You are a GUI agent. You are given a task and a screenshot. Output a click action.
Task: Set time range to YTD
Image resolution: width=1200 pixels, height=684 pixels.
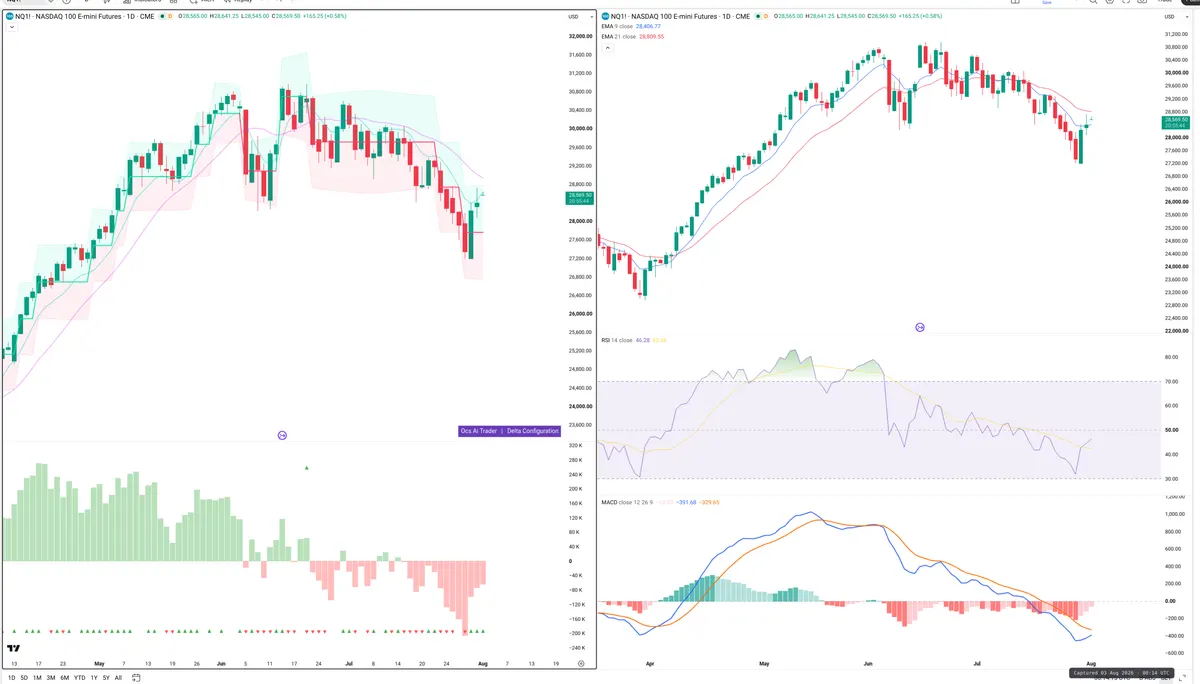pyautogui.click(x=79, y=678)
